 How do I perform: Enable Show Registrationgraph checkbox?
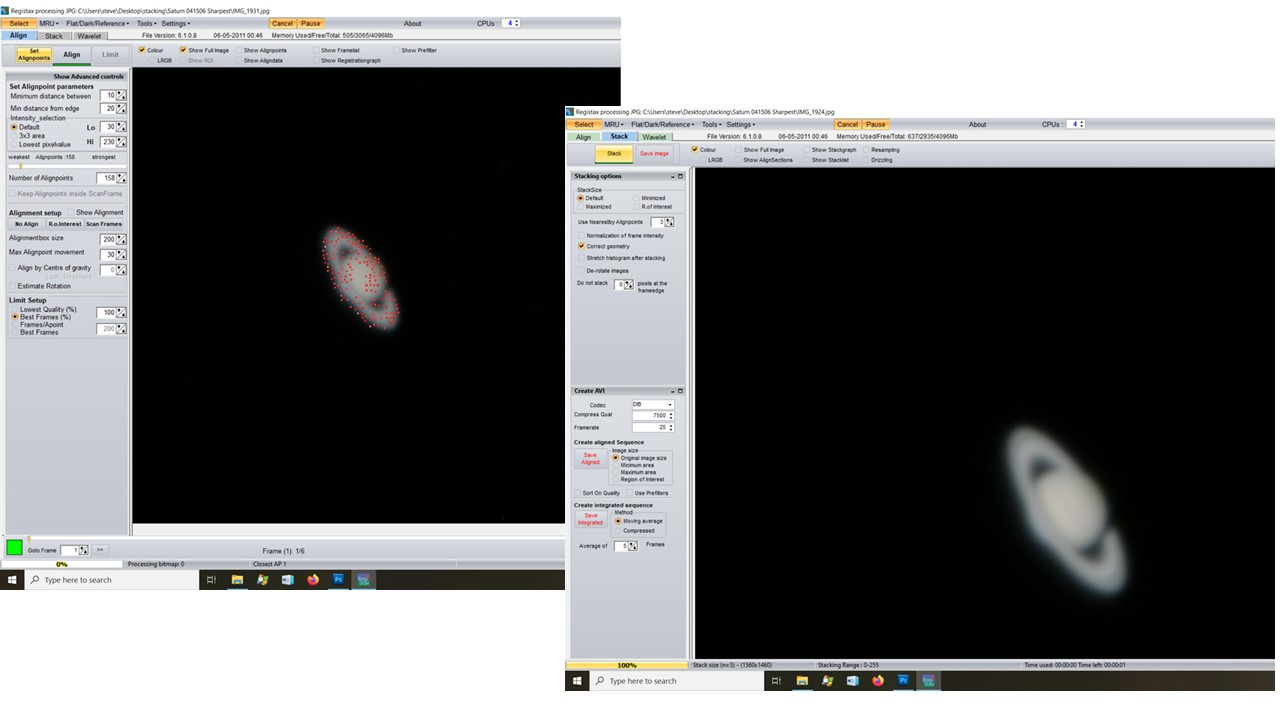click(316, 61)
